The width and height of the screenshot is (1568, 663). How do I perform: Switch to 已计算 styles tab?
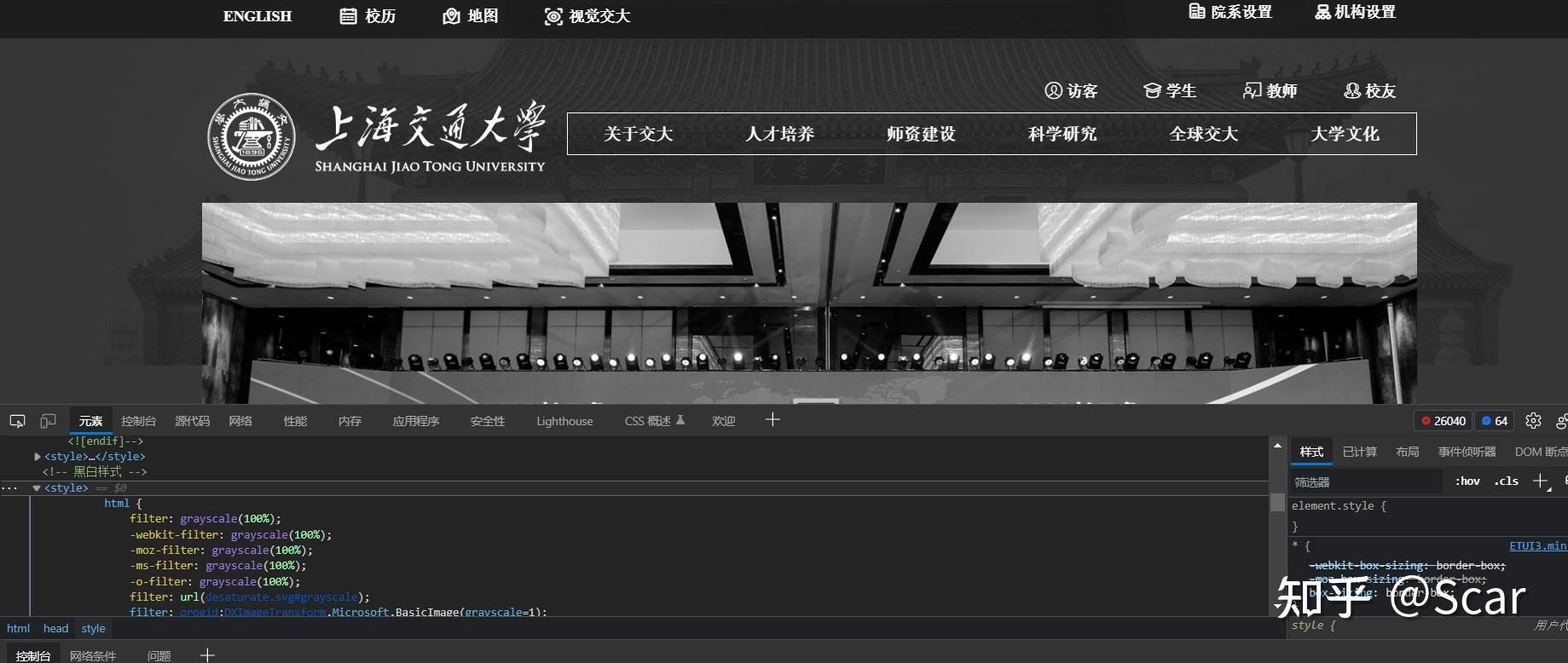click(x=1359, y=452)
